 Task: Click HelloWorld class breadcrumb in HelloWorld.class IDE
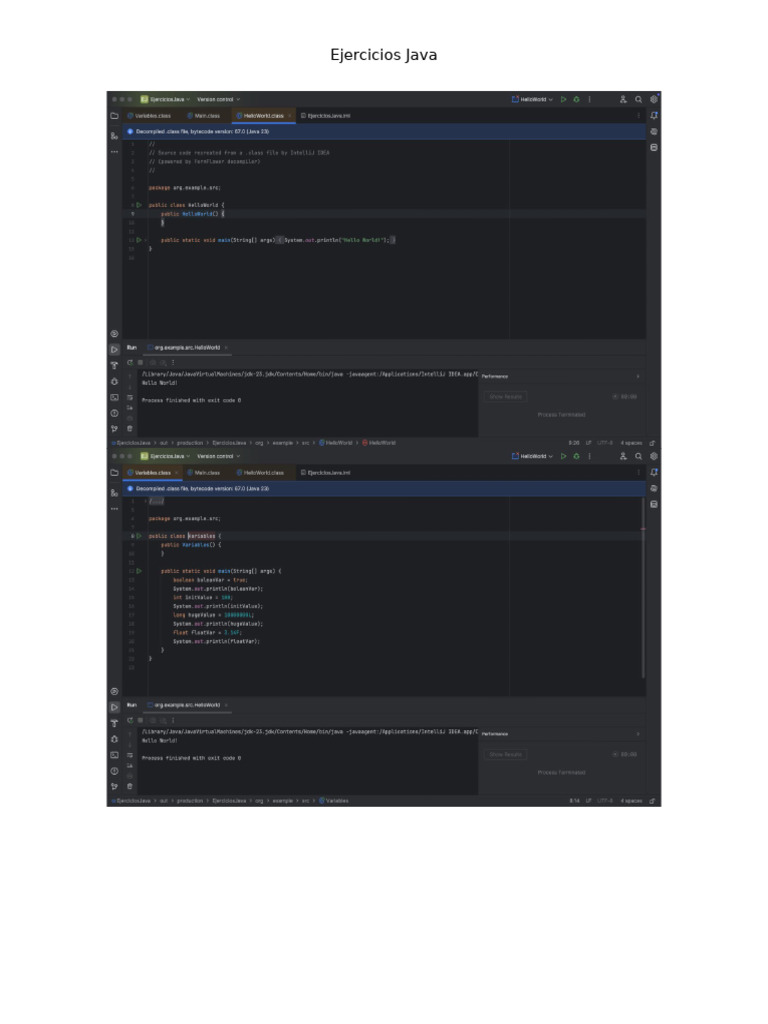pos(336,443)
